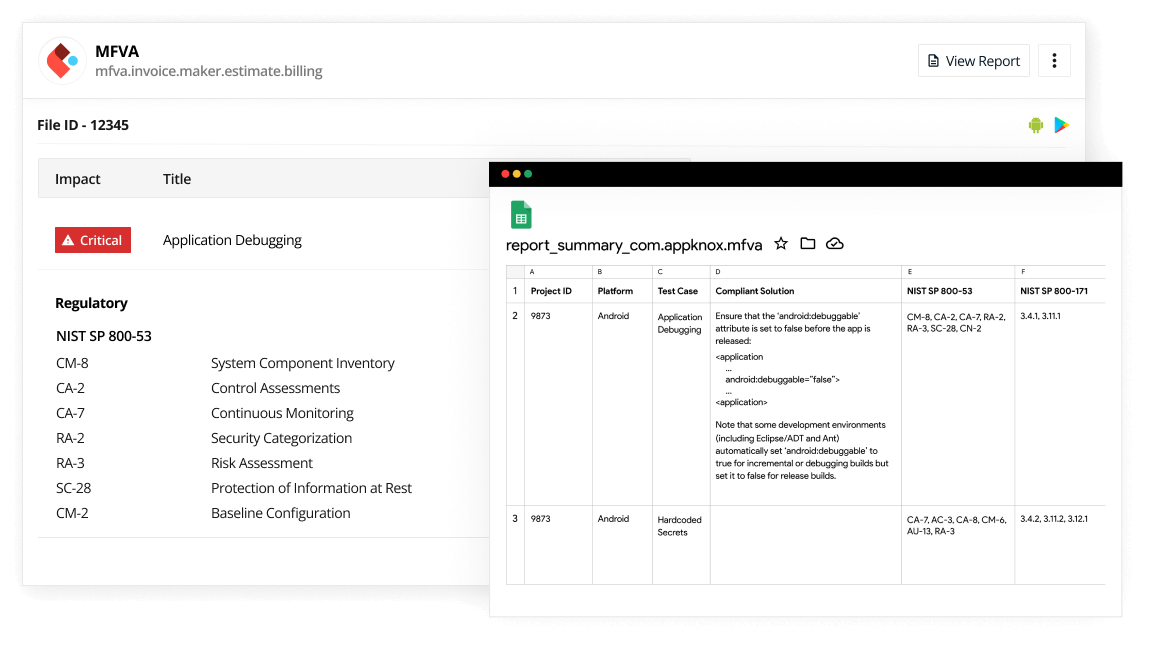Viewport: 1162px width, 657px height.
Task: Click the MFVA app logo icon
Action: coord(62,61)
